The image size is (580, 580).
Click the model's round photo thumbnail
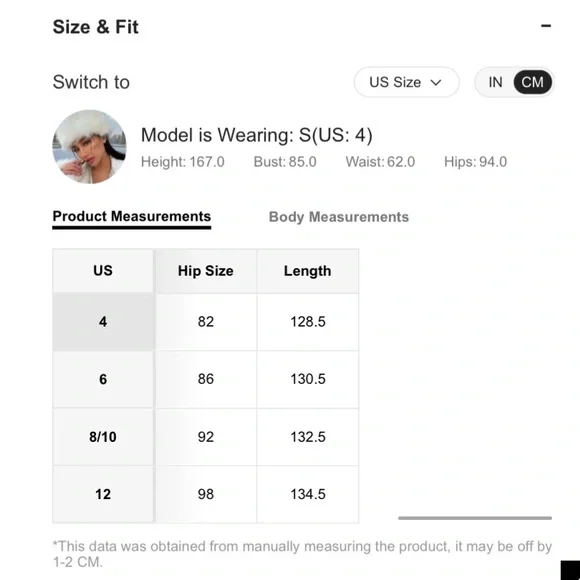pyautogui.click(x=89, y=146)
